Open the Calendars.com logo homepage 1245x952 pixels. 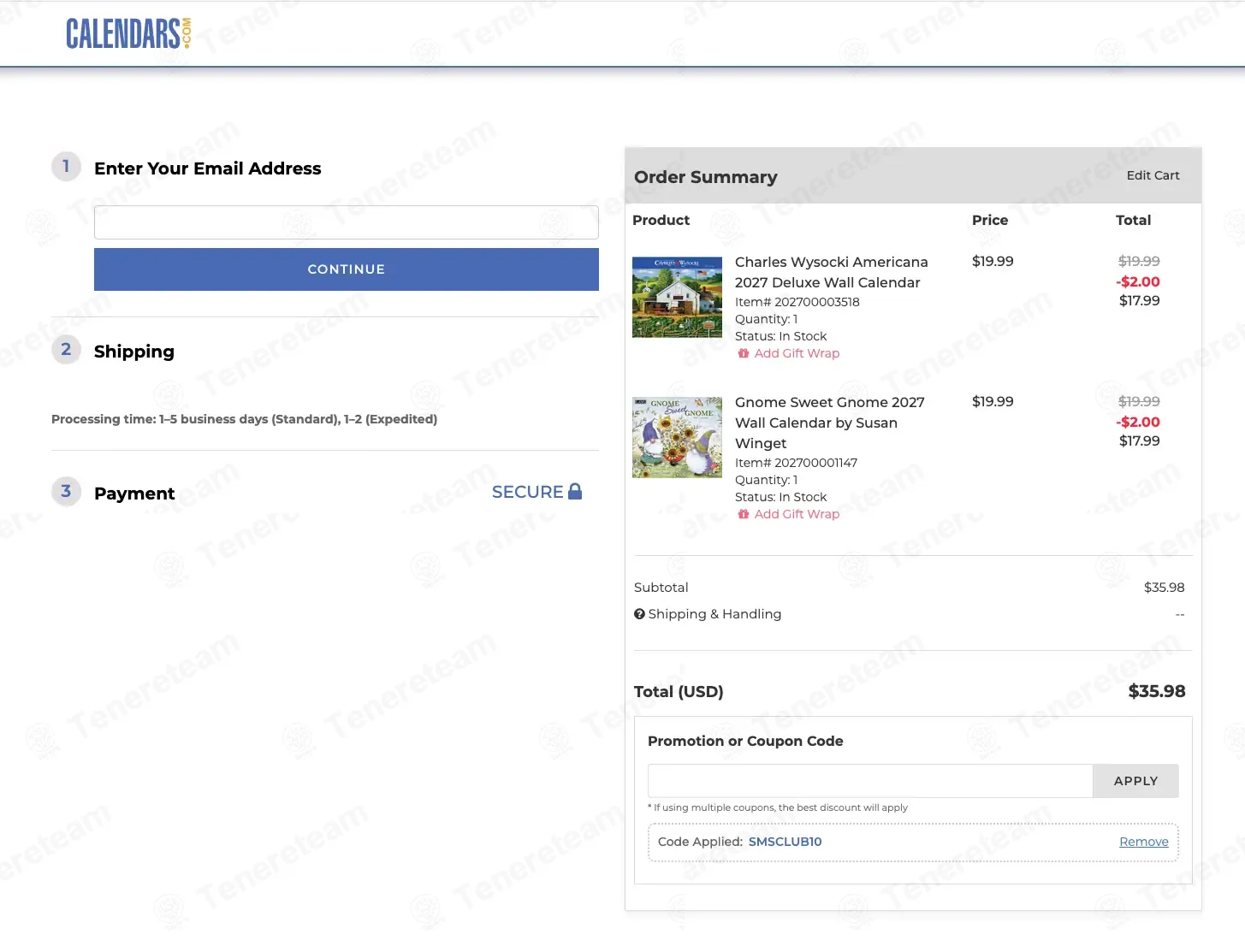(x=128, y=33)
